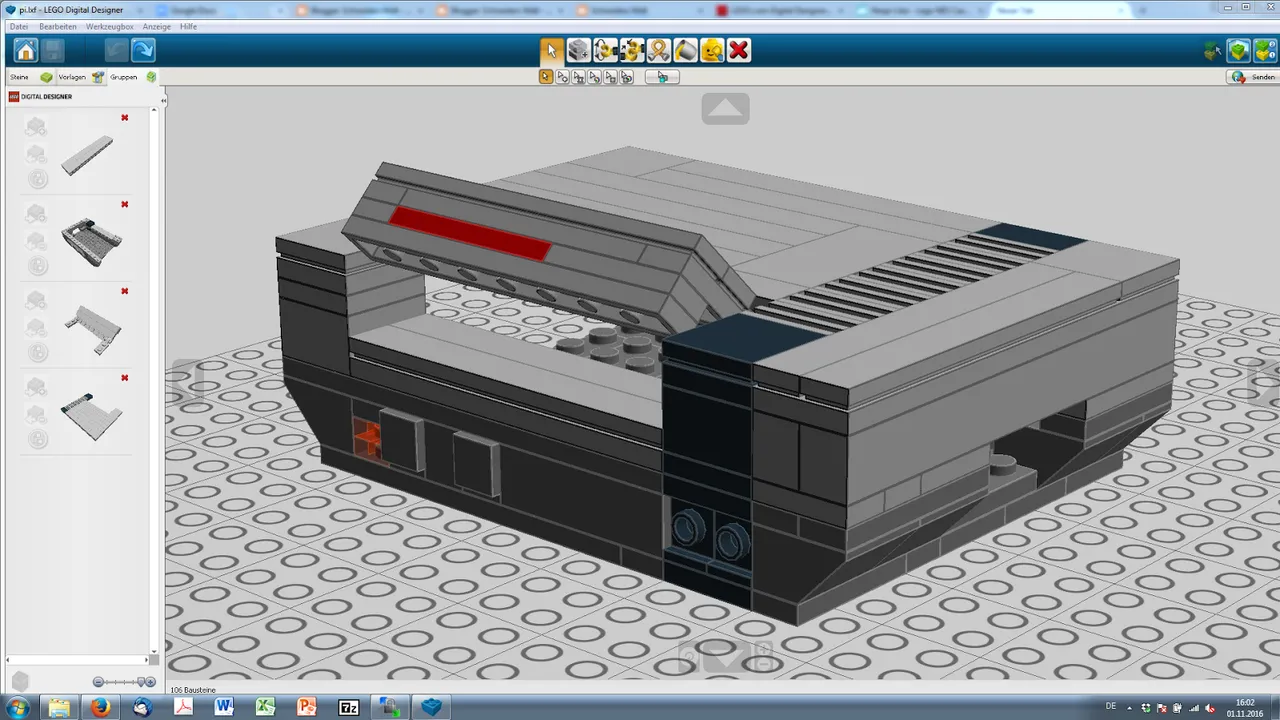Collapse the left brick palette panel
Screen dimensions: 1280x720
(164, 100)
